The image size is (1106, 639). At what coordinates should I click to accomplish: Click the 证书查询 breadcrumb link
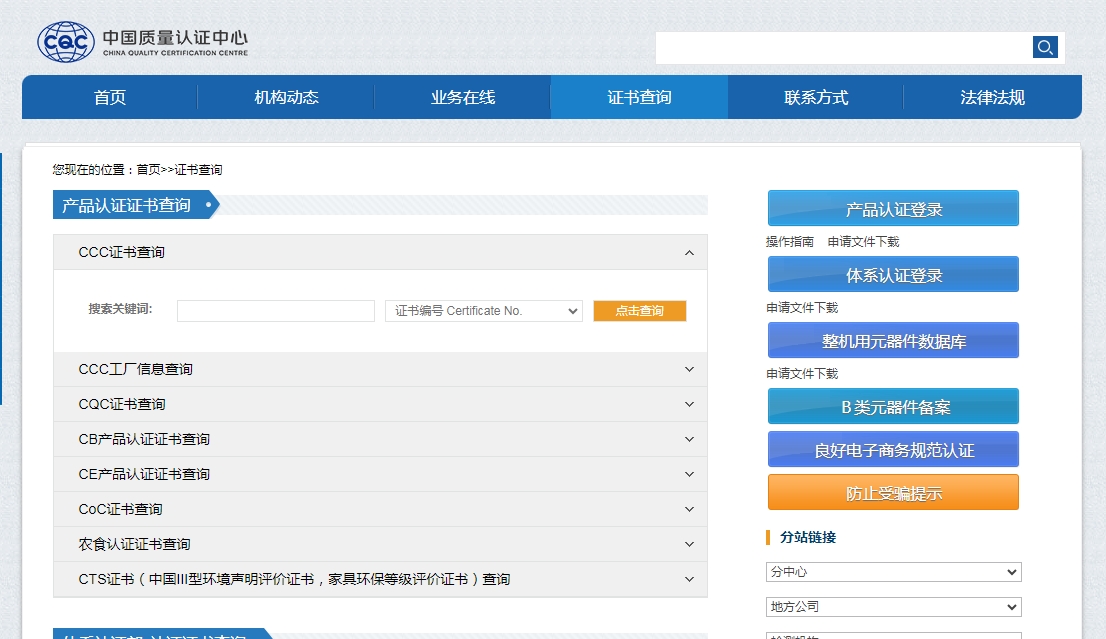point(199,169)
